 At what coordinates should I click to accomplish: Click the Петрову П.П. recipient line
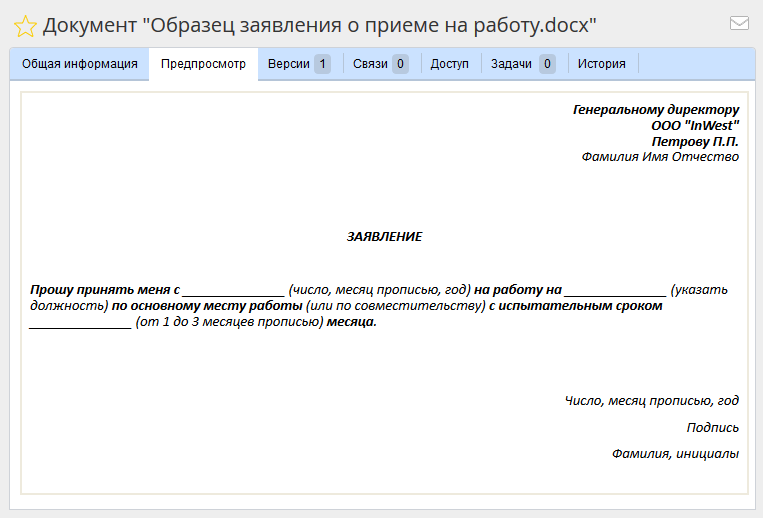click(x=695, y=141)
